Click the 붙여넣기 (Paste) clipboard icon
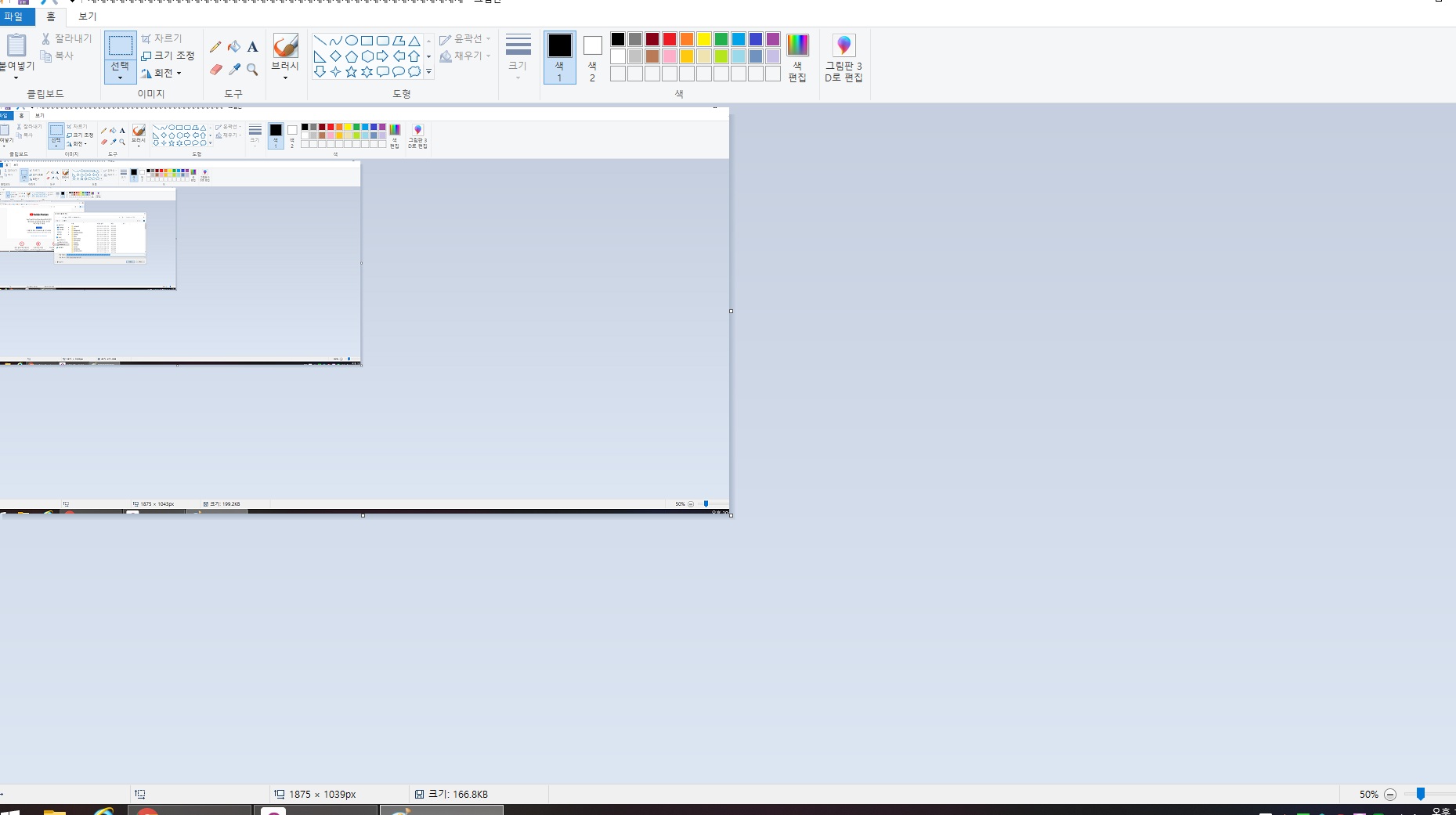Viewport: 1456px width, 815px height. coord(16,45)
